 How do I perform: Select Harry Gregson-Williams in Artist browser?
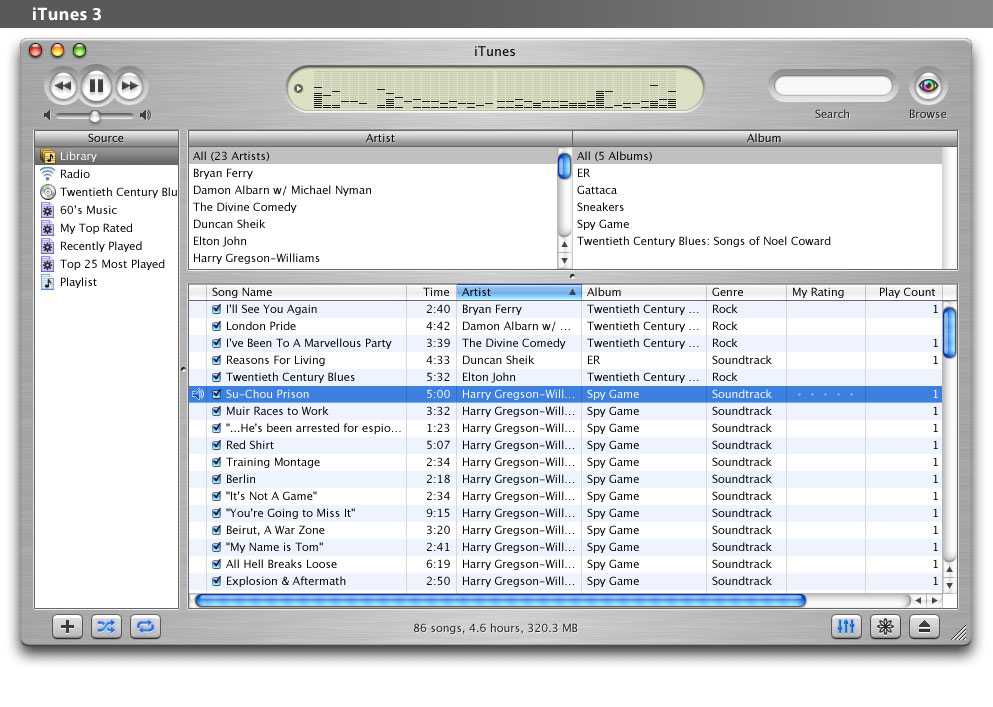tap(374, 258)
